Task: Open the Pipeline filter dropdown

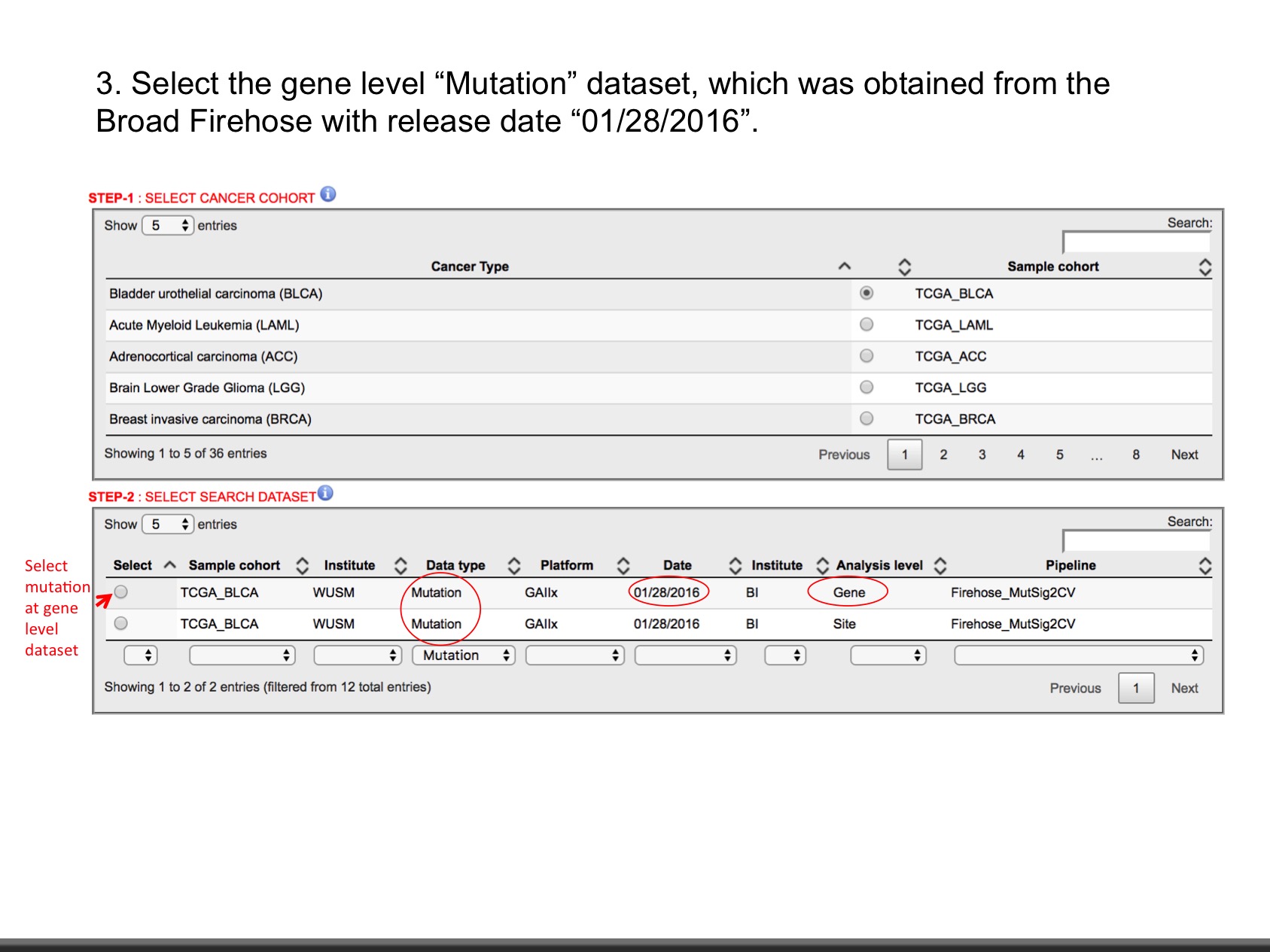Action: click(1078, 655)
